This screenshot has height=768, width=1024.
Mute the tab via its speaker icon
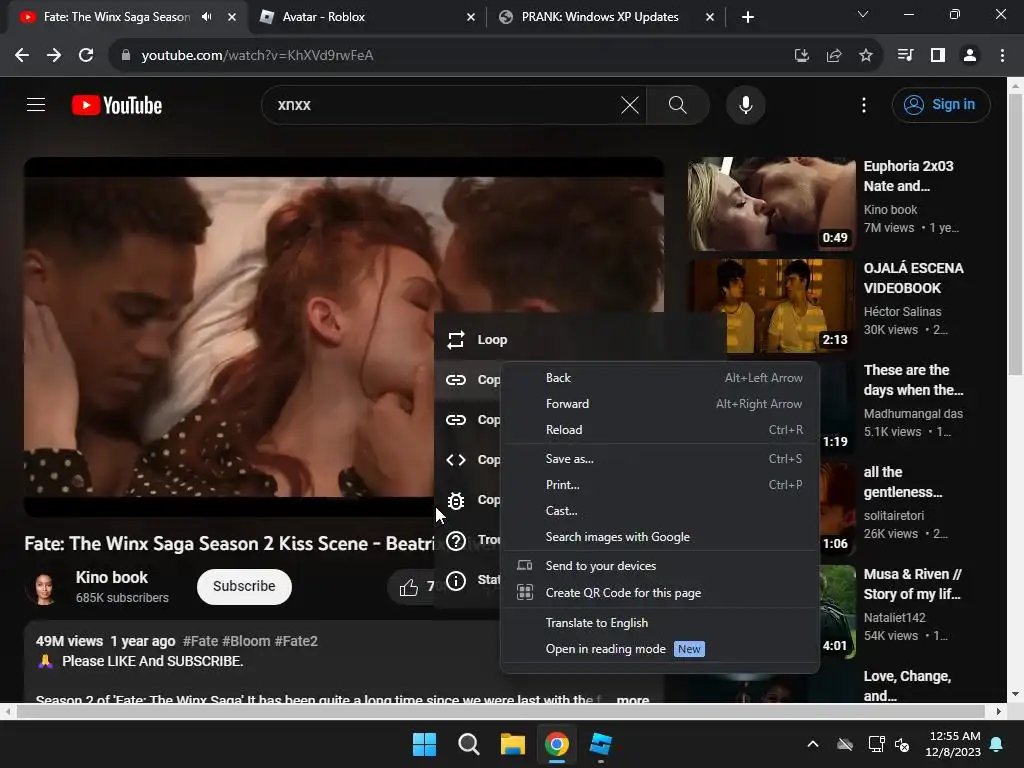[x=207, y=17]
